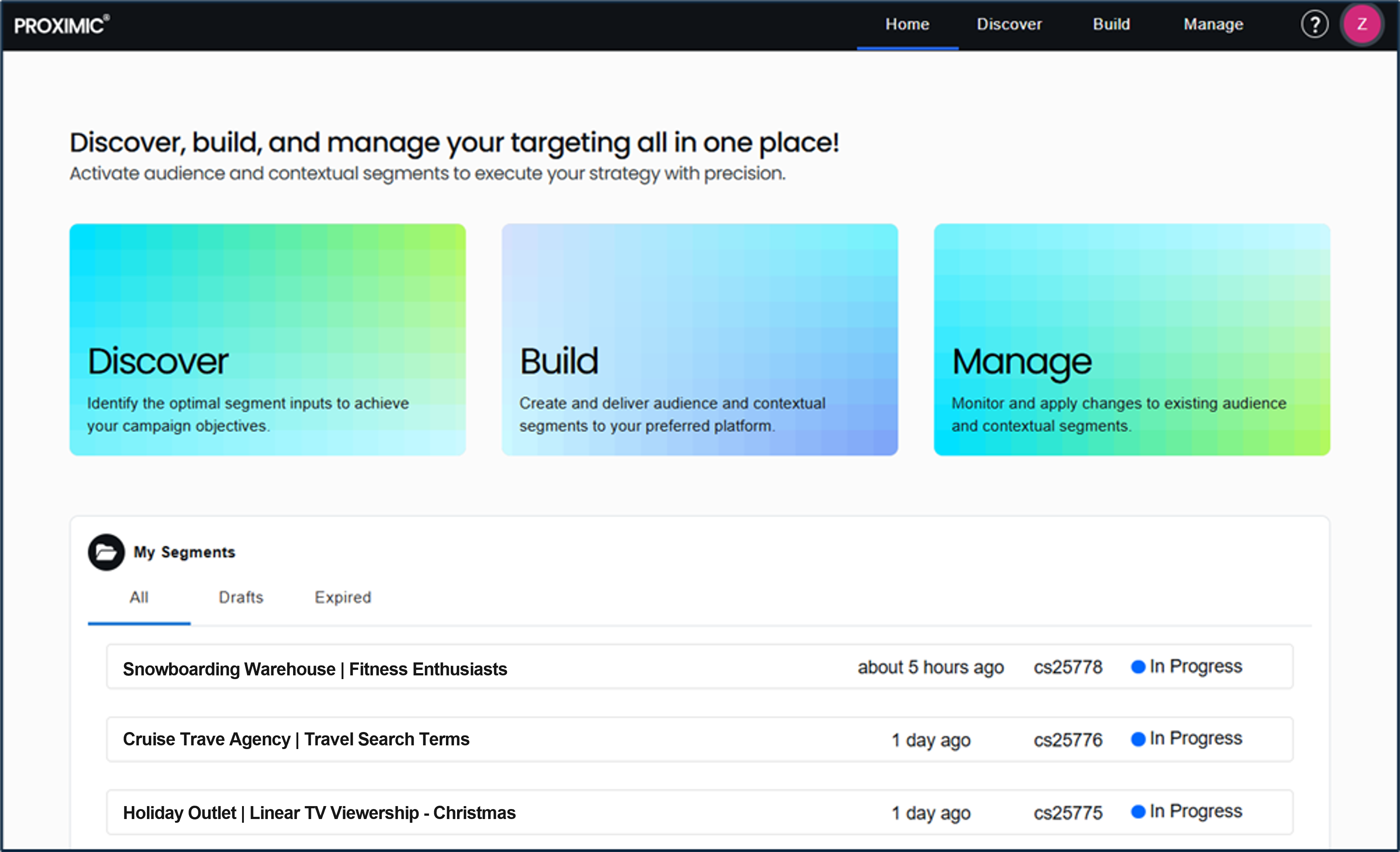1400x852 pixels.
Task: Click 'Monitor and apply changes' description
Action: point(1119,414)
